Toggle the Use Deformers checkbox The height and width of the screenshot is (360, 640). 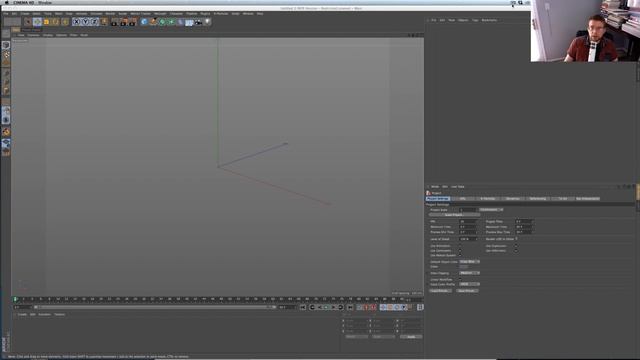tap(516, 251)
